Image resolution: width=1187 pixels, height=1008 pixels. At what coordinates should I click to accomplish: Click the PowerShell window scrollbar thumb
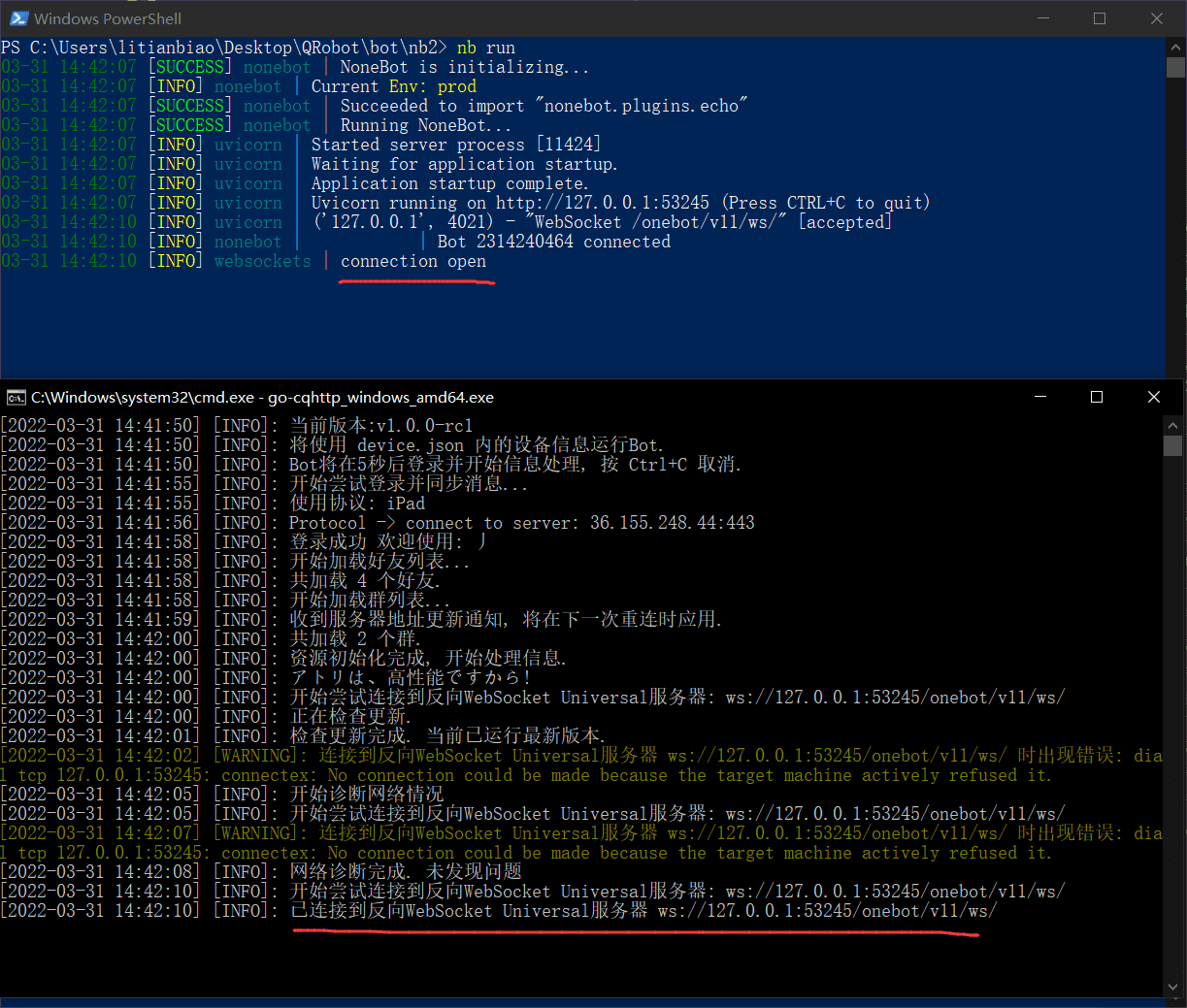[x=1175, y=67]
